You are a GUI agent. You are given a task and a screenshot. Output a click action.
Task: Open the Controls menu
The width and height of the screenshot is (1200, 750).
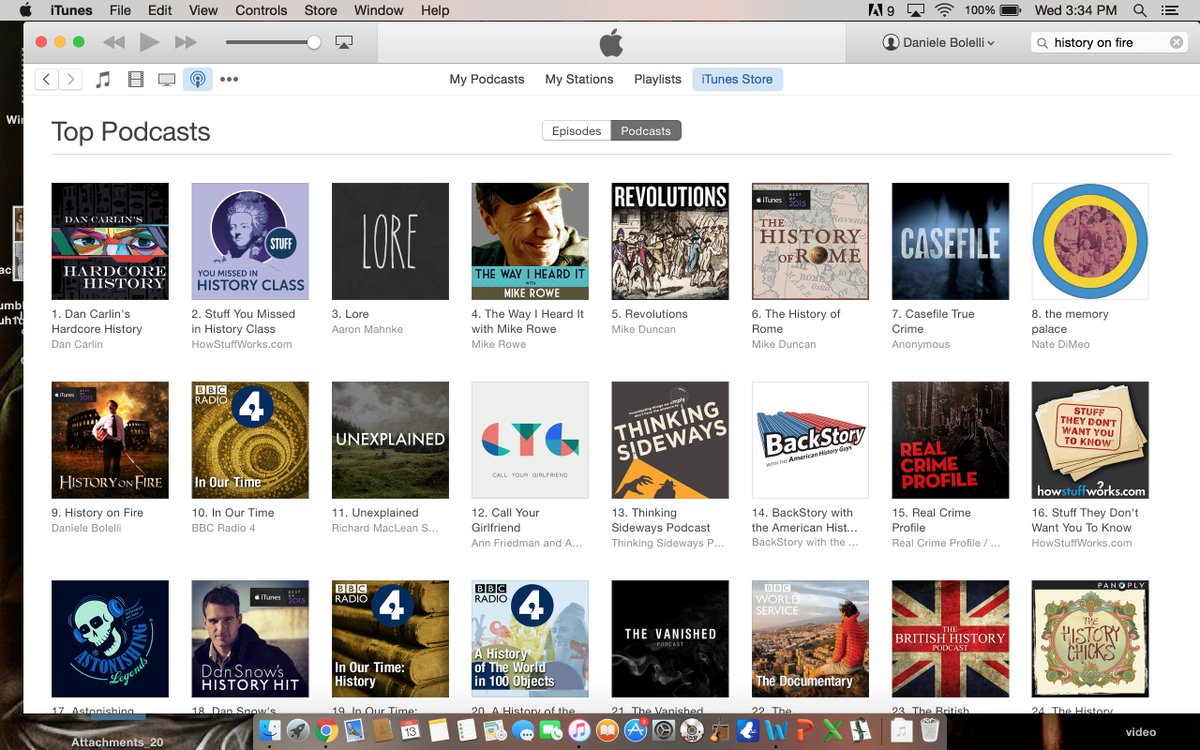261,10
